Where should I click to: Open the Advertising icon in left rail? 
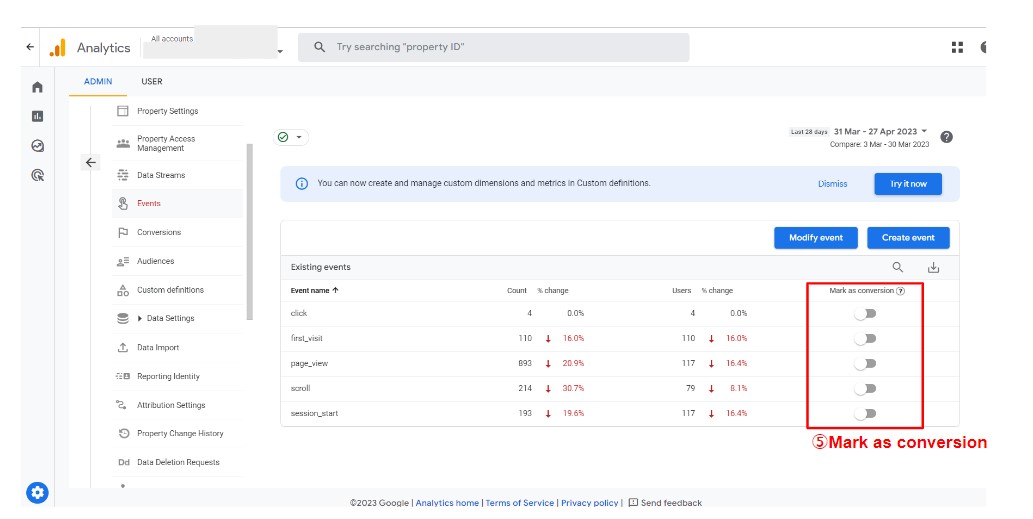38,175
